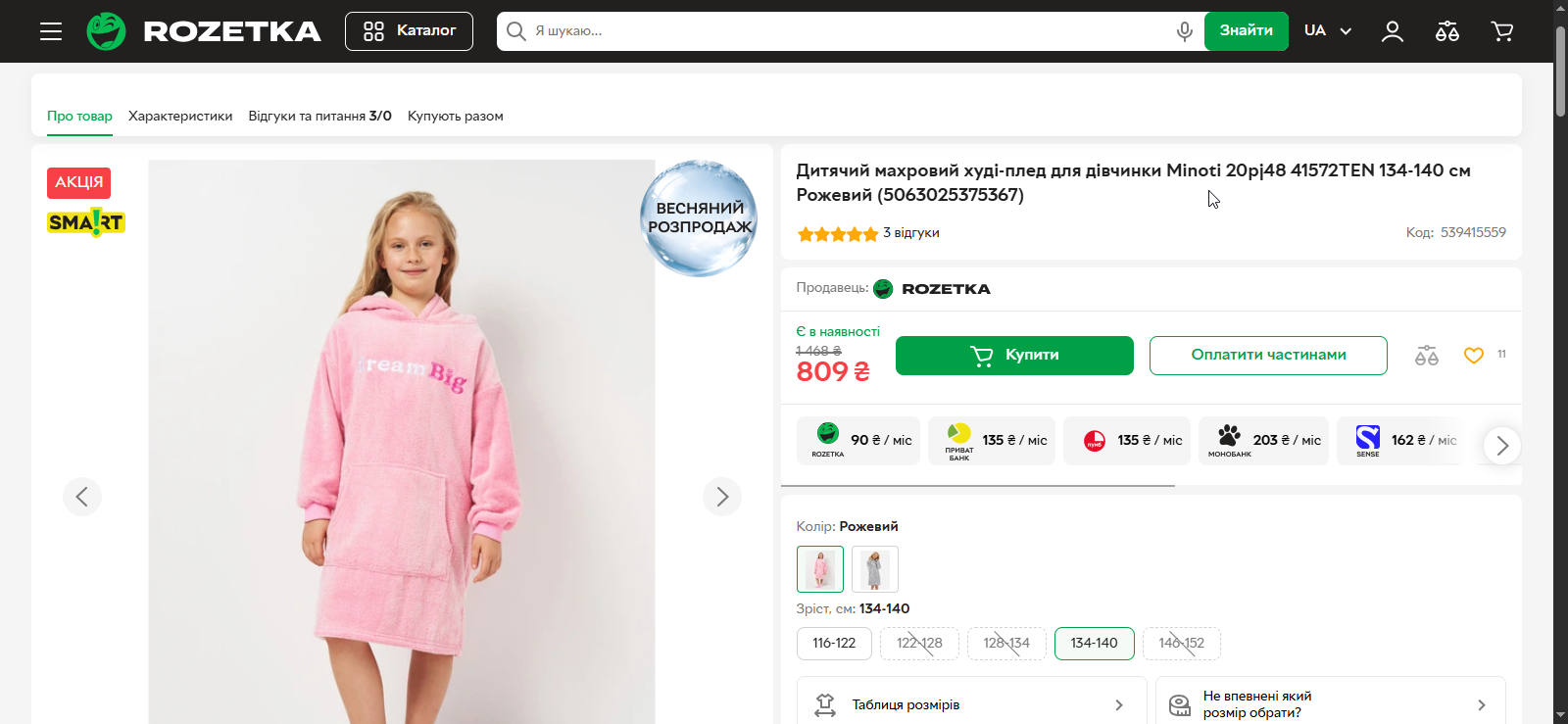Open the hamburger side menu
Image resolution: width=1568 pixels, height=724 pixels.
[x=51, y=31]
